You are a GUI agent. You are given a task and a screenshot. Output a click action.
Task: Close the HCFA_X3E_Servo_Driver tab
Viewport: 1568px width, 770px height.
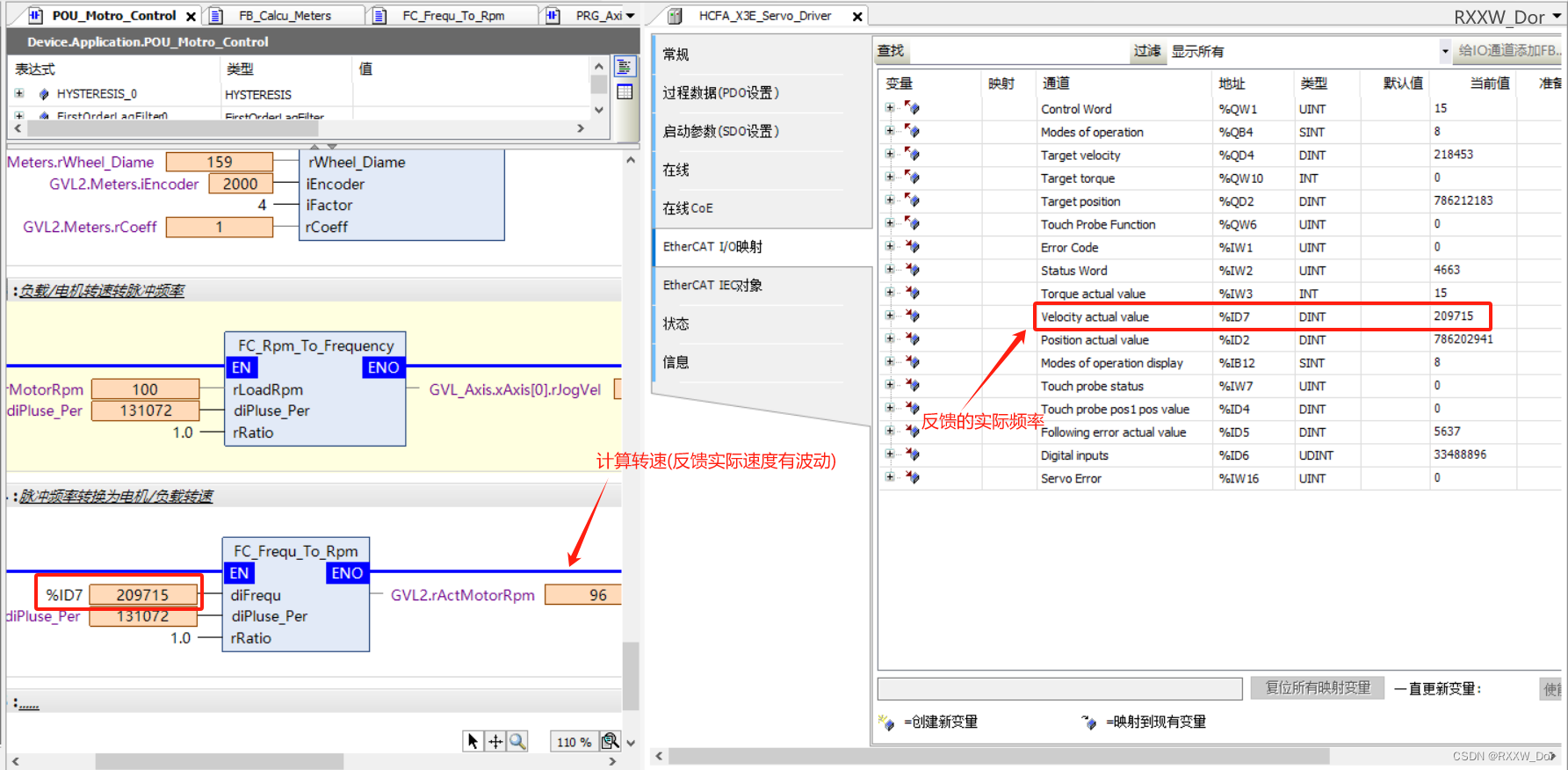click(x=857, y=16)
